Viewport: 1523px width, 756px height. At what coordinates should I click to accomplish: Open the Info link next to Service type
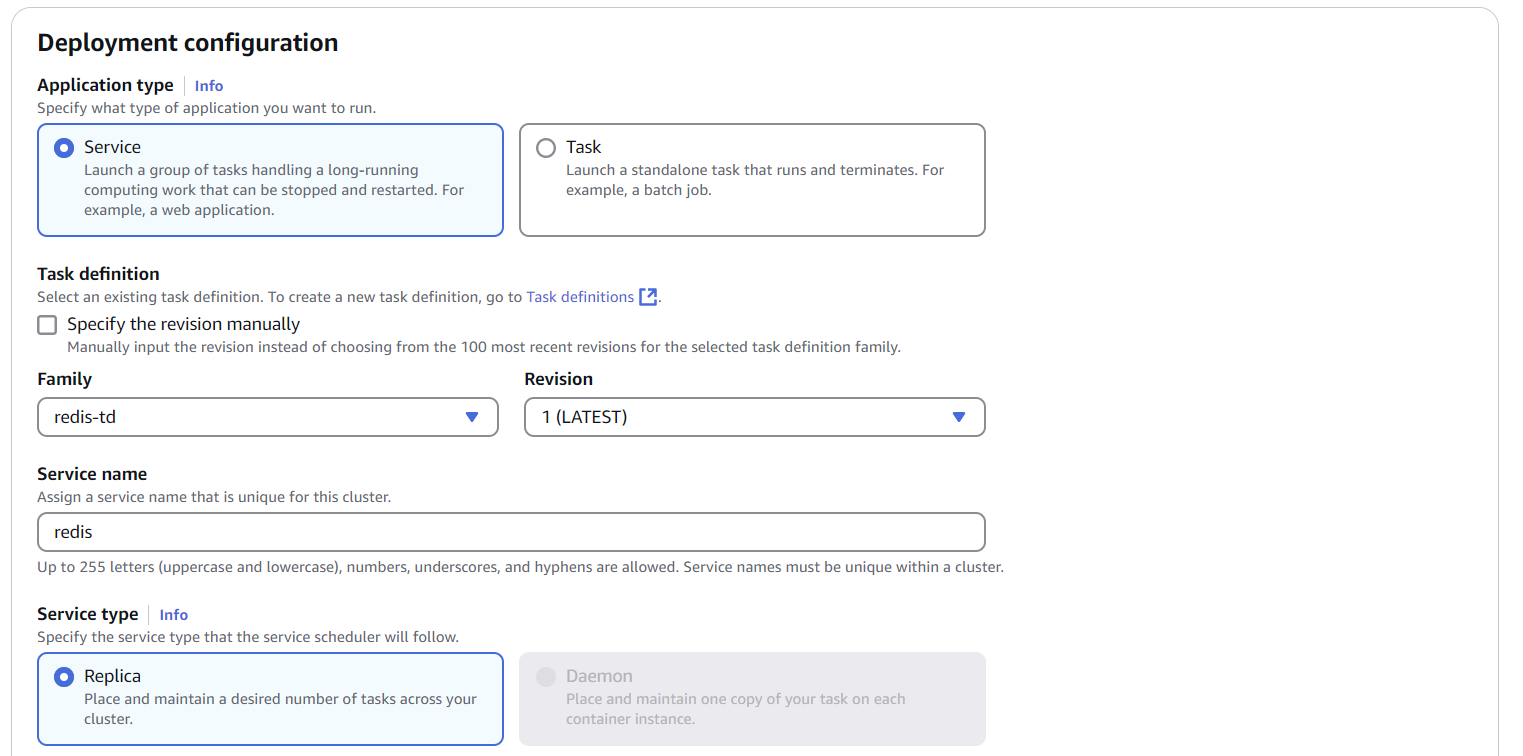point(174,615)
